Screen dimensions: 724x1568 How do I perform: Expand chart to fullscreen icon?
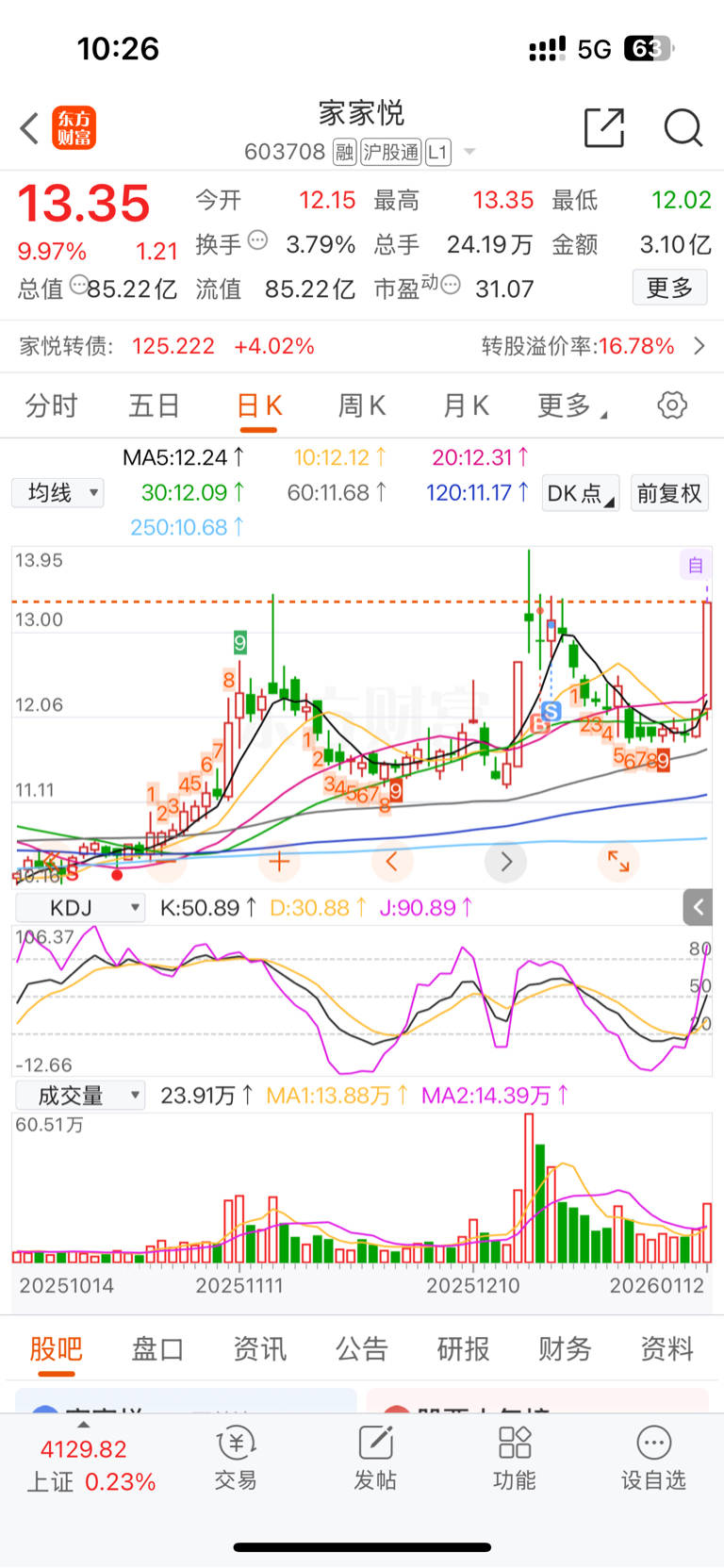point(618,861)
